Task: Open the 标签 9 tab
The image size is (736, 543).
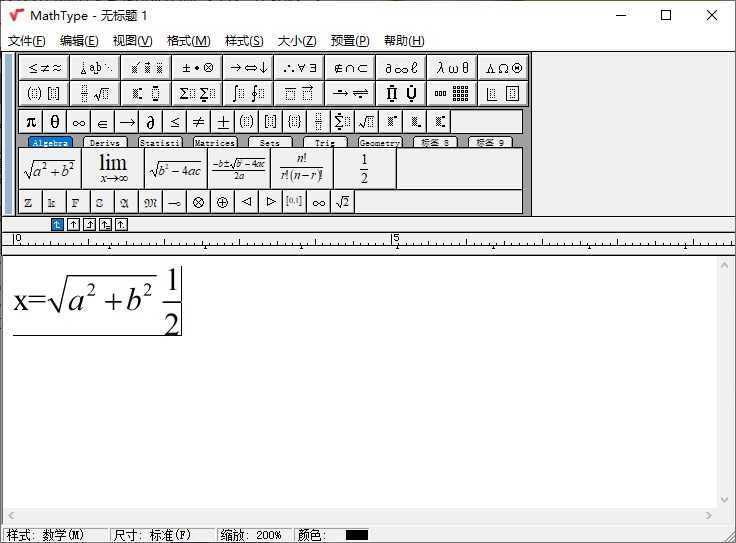Action: pos(490,142)
